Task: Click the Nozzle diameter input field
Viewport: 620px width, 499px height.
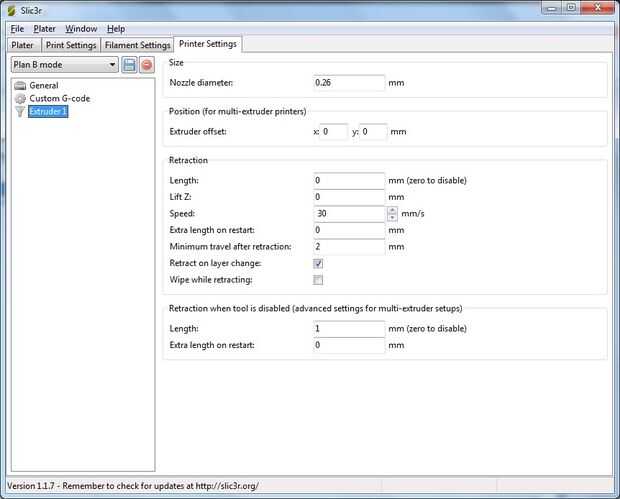Action: (x=349, y=83)
